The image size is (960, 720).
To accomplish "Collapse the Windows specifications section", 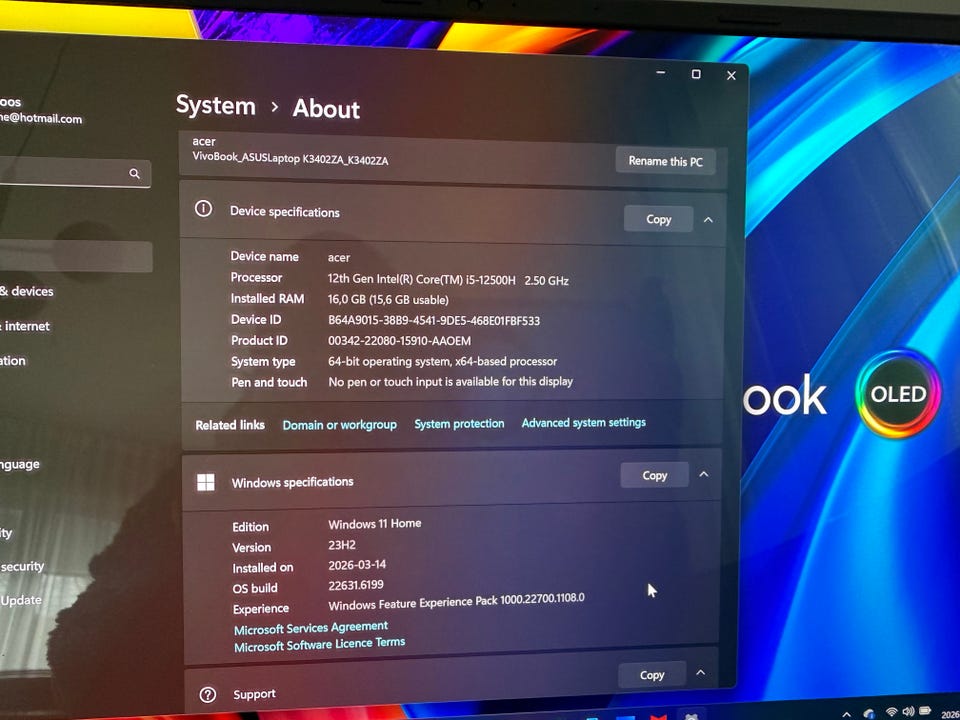I will pos(704,474).
